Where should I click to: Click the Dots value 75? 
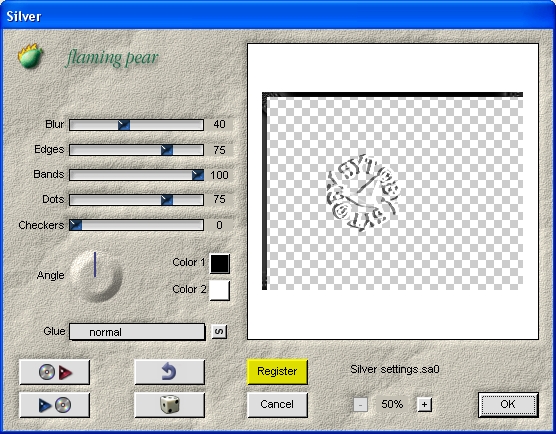[x=219, y=199]
